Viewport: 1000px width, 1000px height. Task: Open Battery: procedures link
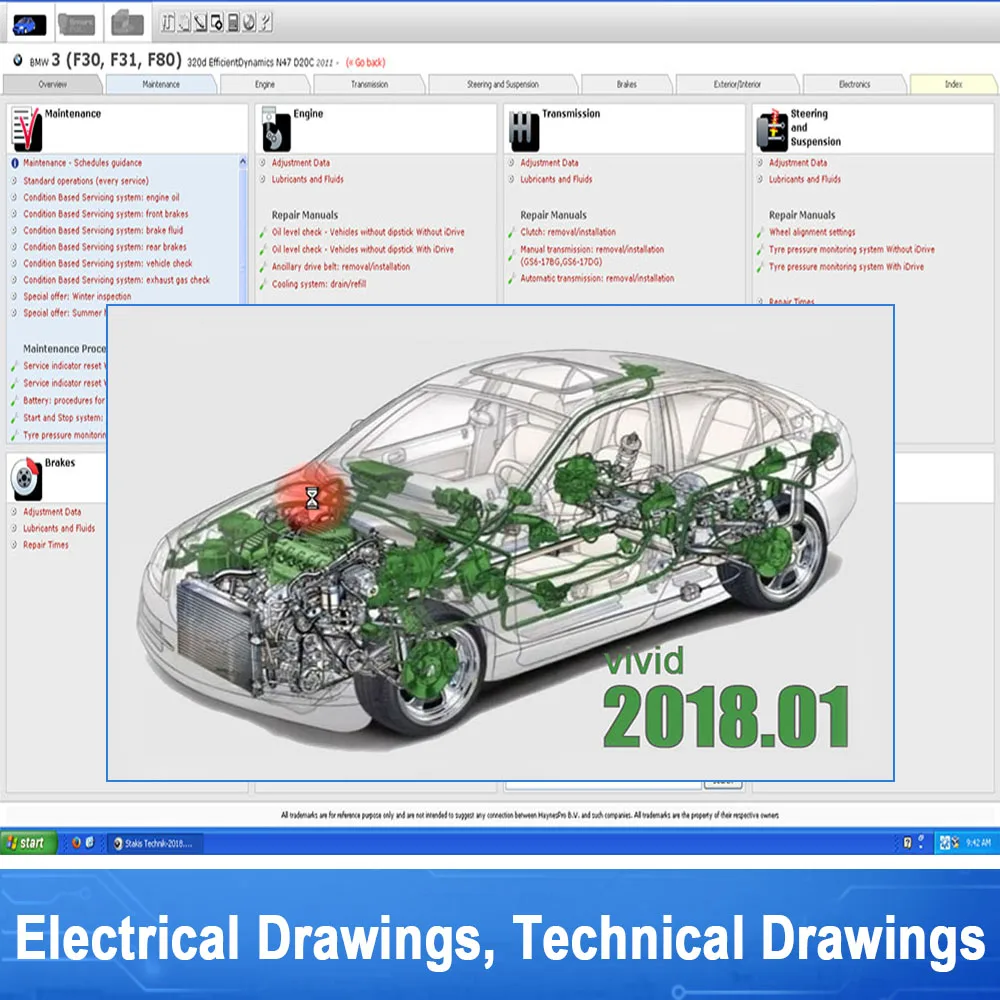coord(64,401)
